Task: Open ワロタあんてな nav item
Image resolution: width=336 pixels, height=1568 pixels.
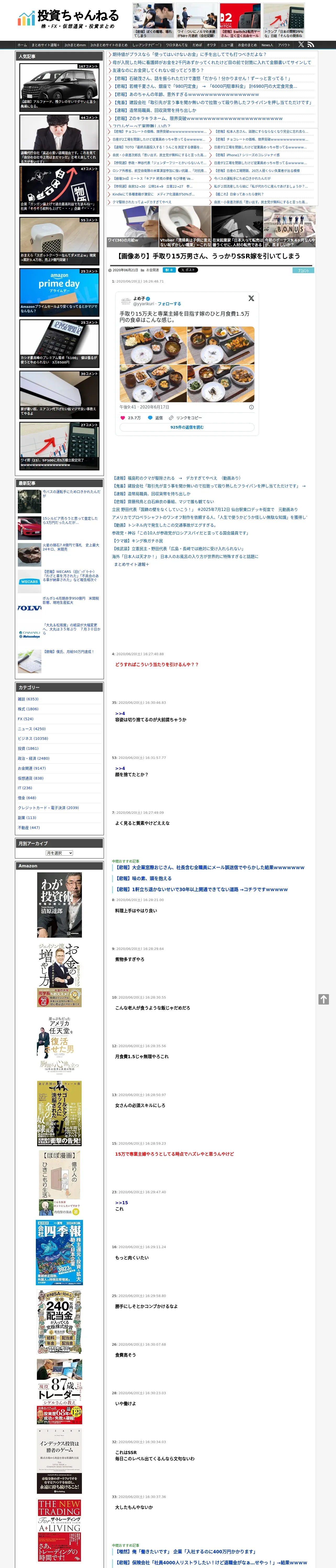Action: coord(177,45)
